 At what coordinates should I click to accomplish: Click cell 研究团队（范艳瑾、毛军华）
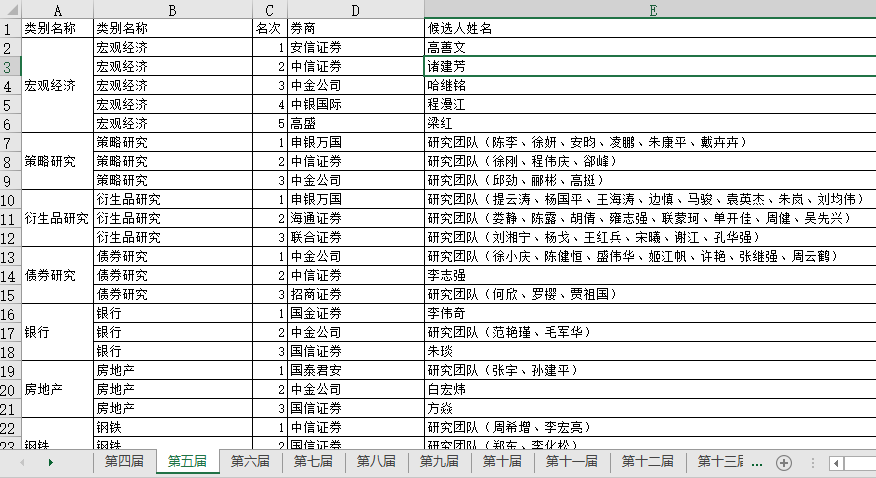[650, 332]
